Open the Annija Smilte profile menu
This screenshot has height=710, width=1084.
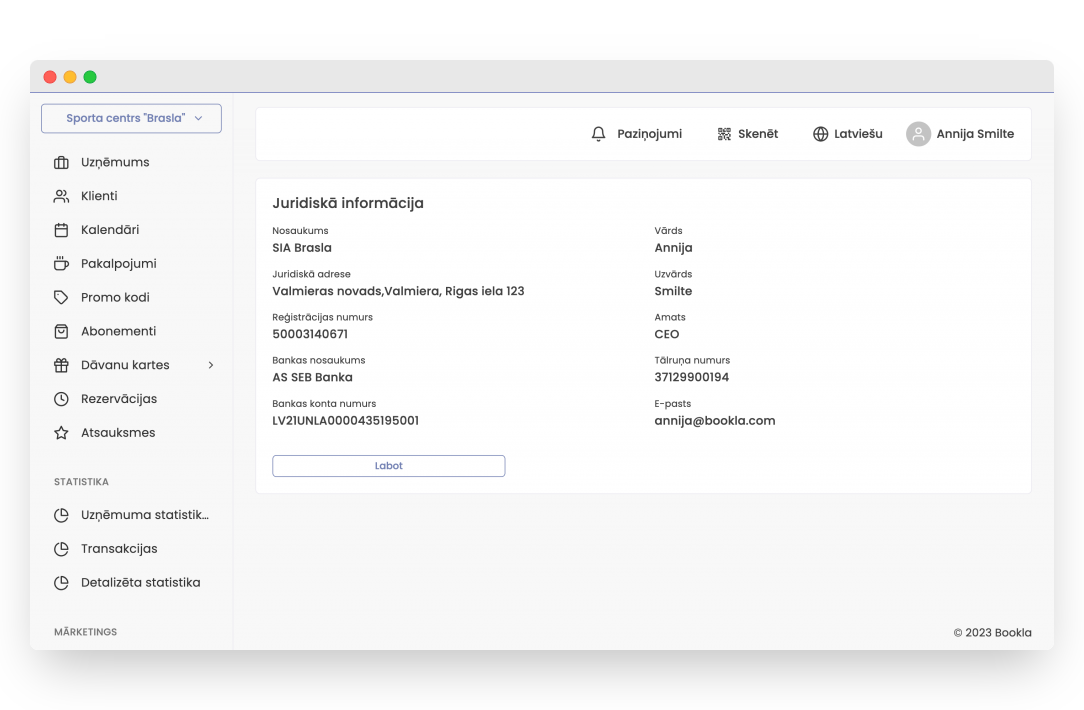960,134
